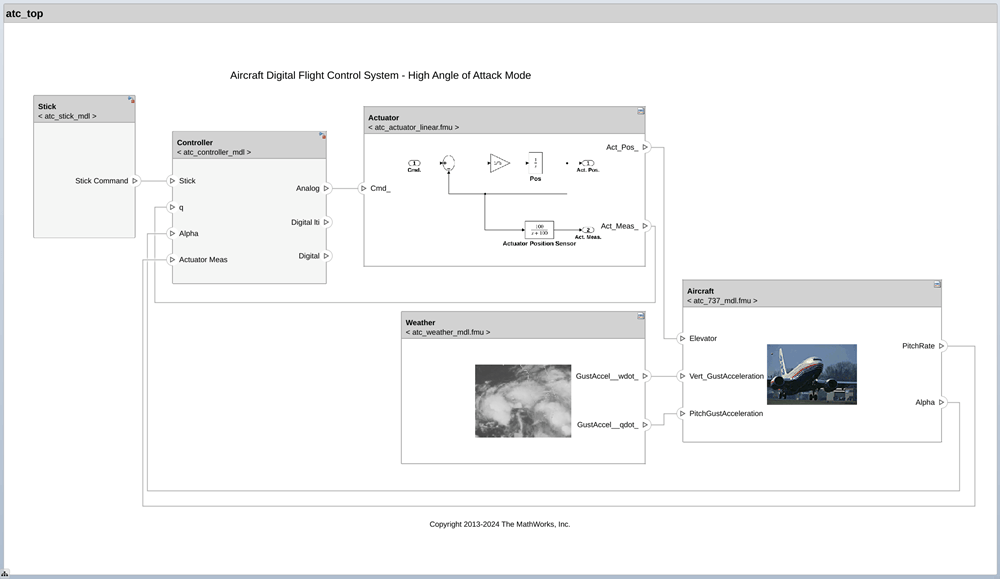Select the Actuator Meas input port

click(x=172, y=260)
